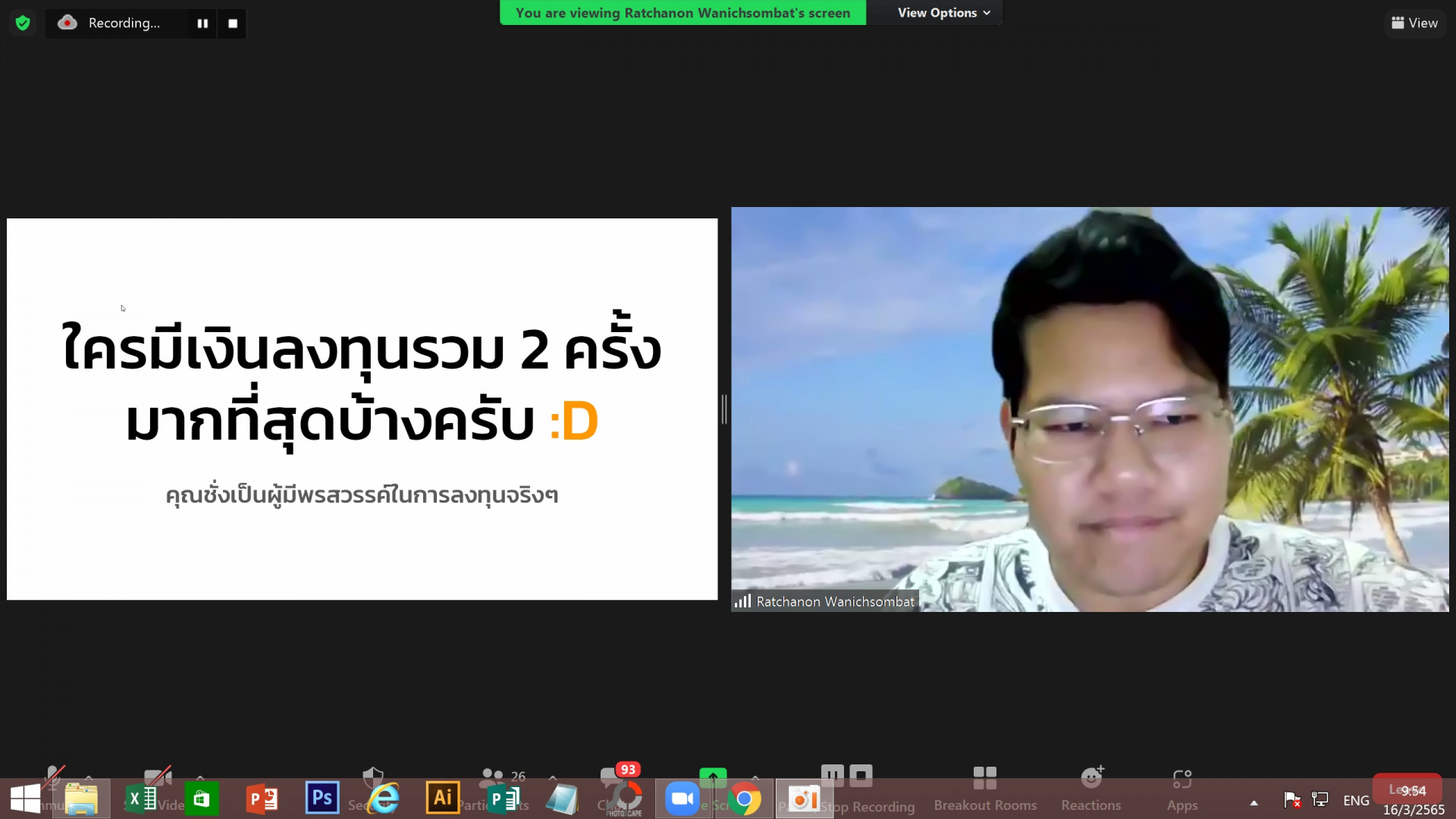Click the green encryption shield icon
This screenshot has height=819, width=1456.
click(23, 23)
